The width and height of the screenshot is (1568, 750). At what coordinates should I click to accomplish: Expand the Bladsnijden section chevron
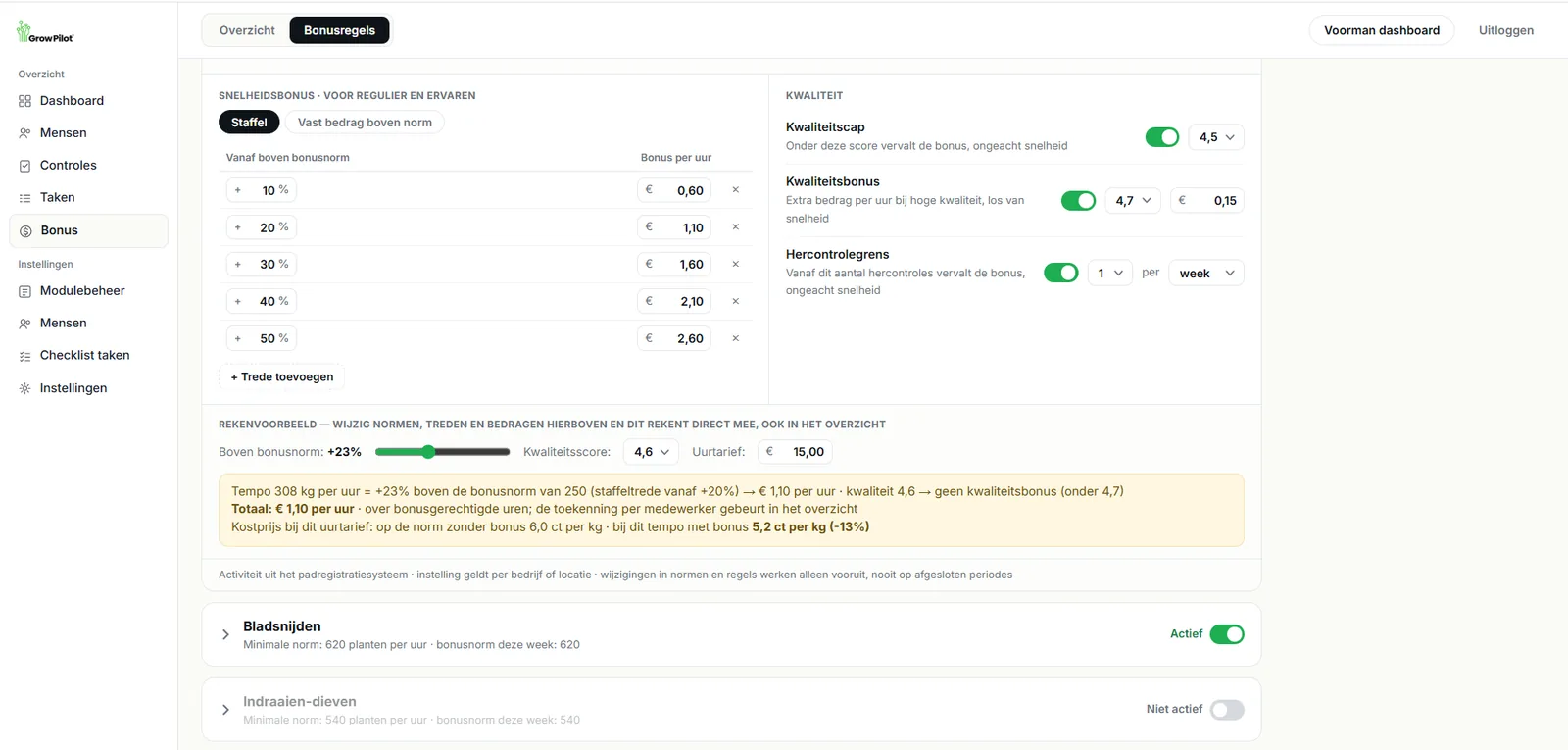pos(225,634)
